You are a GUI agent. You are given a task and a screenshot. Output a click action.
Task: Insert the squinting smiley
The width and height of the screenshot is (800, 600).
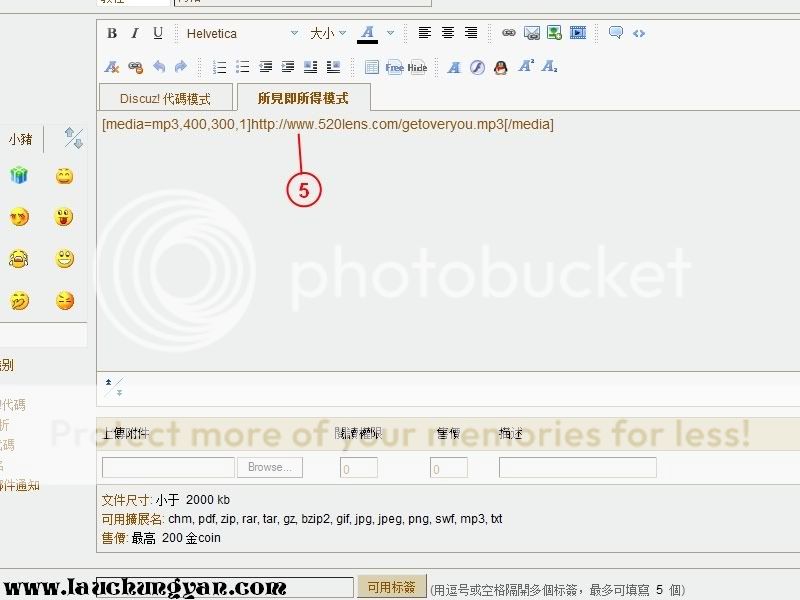[65, 301]
